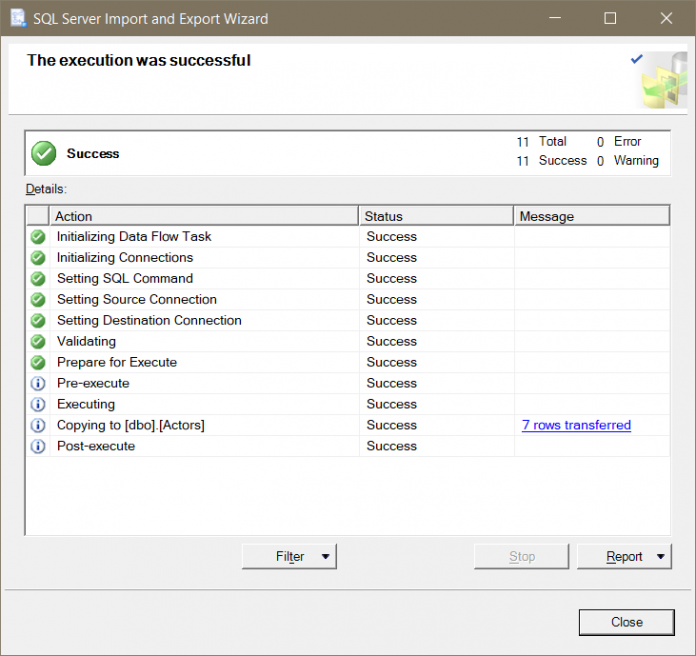Click the wizard icon in the title bar
Viewport: 696px width, 656px height.
tap(17, 18)
